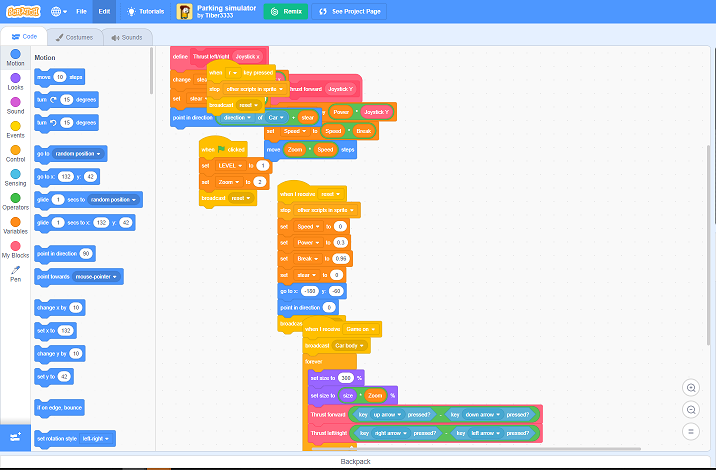Screen dimensions: 716x470
Task: Click the See Project Page button
Action: [x=349, y=11]
